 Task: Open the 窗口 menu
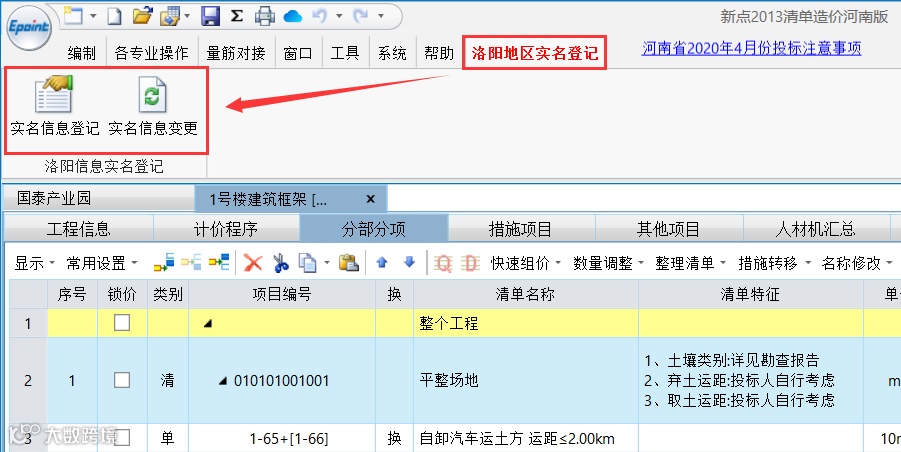pyautogui.click(x=298, y=53)
